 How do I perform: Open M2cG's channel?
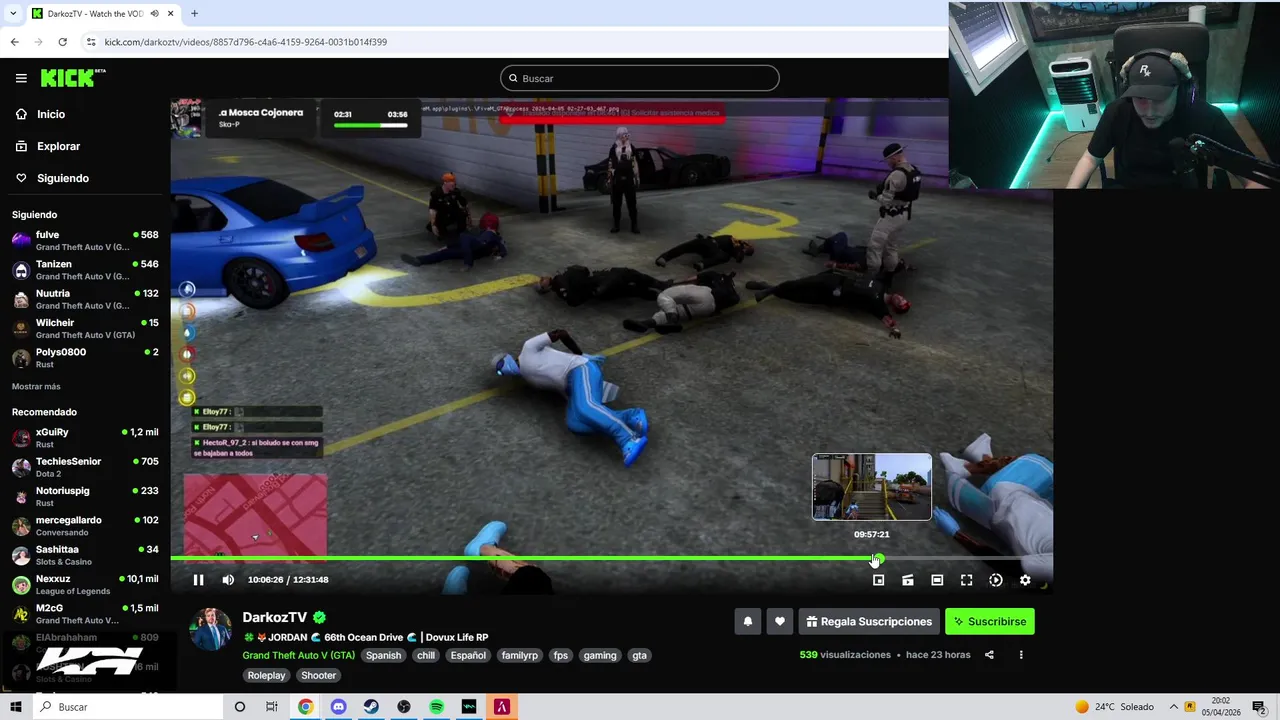pos(85,614)
